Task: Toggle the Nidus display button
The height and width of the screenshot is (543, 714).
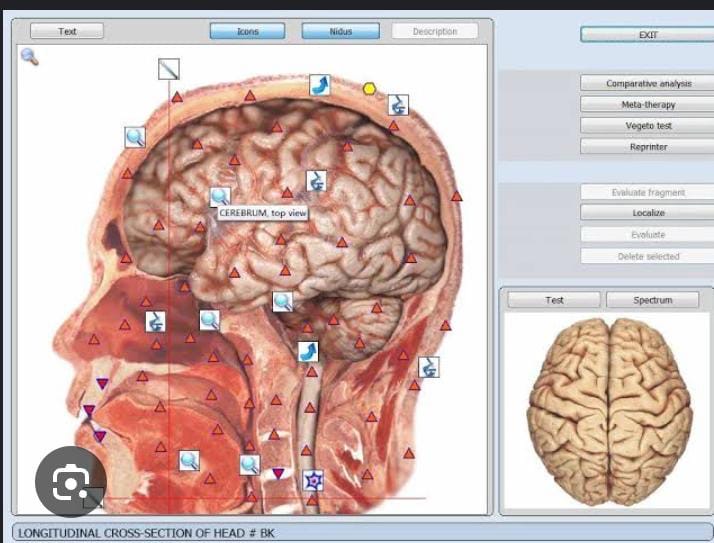Action: point(340,31)
